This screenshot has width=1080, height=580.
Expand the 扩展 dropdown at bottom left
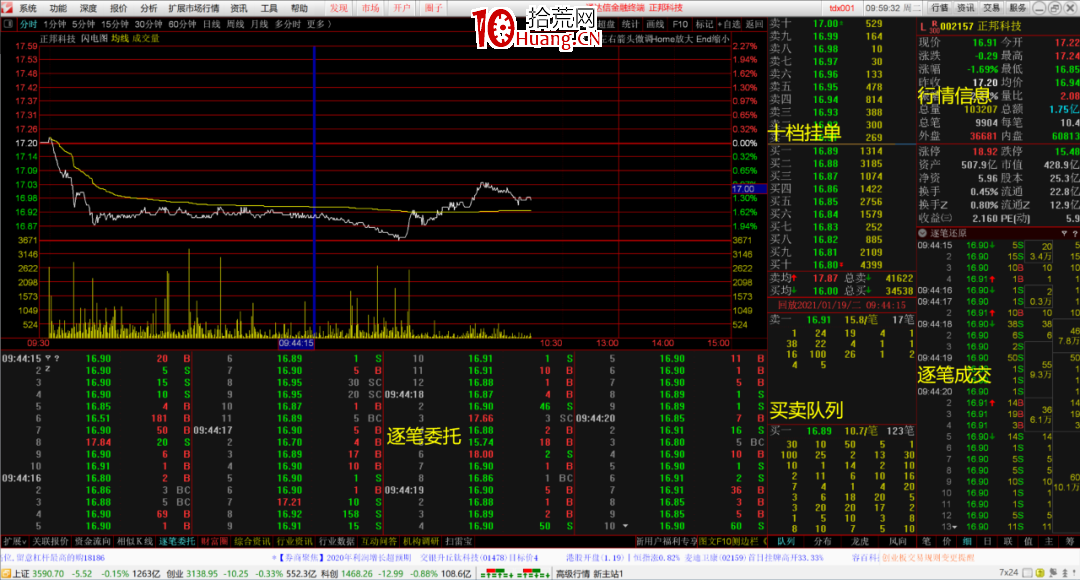(14, 542)
